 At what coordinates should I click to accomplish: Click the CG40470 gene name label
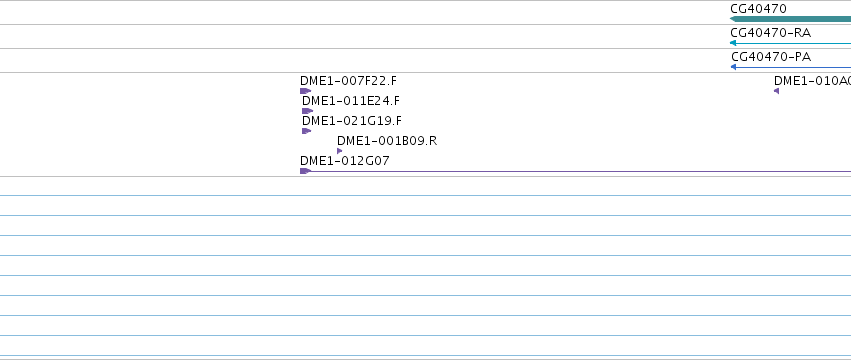pyautogui.click(x=758, y=9)
